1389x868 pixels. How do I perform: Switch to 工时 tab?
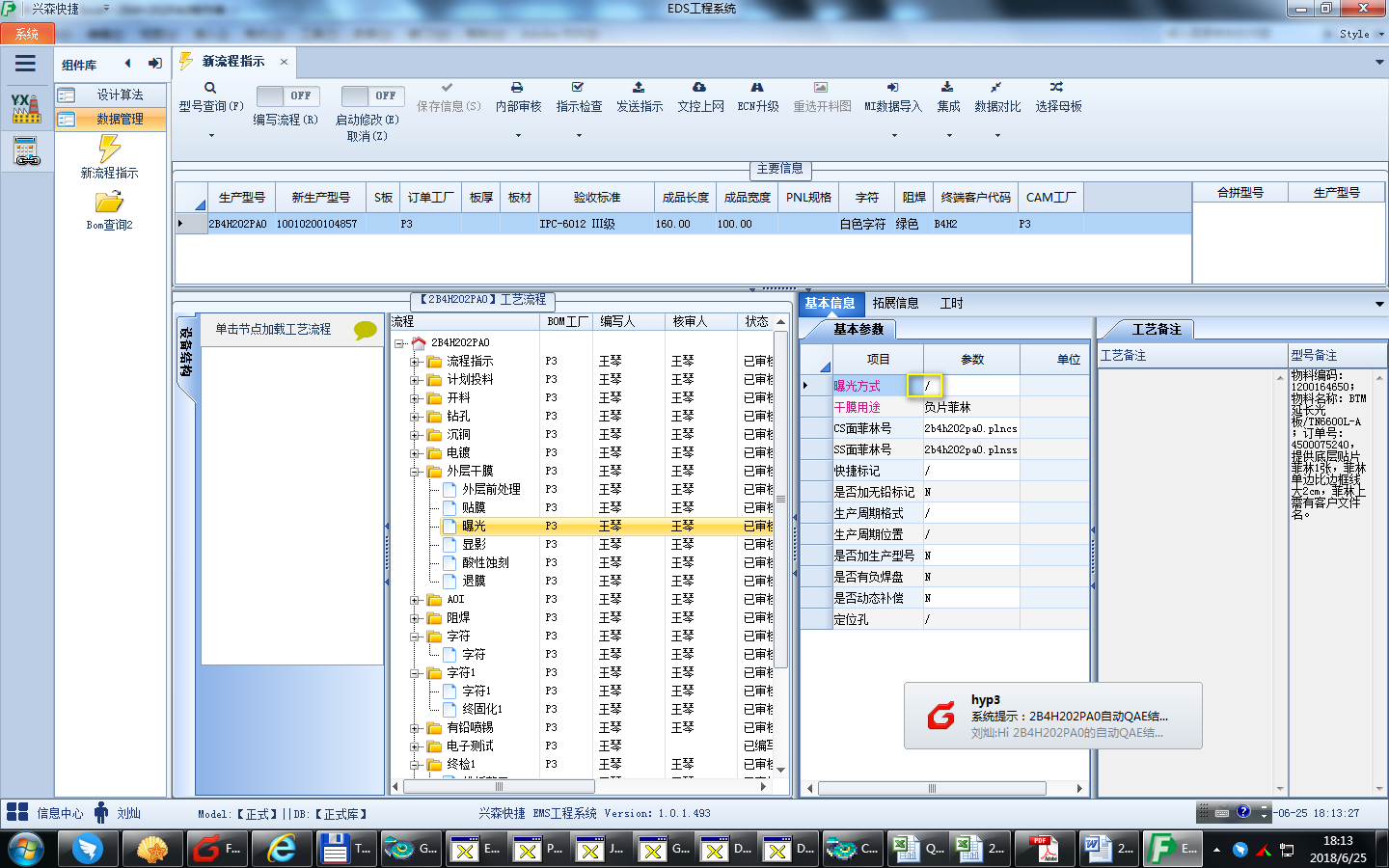[951, 303]
